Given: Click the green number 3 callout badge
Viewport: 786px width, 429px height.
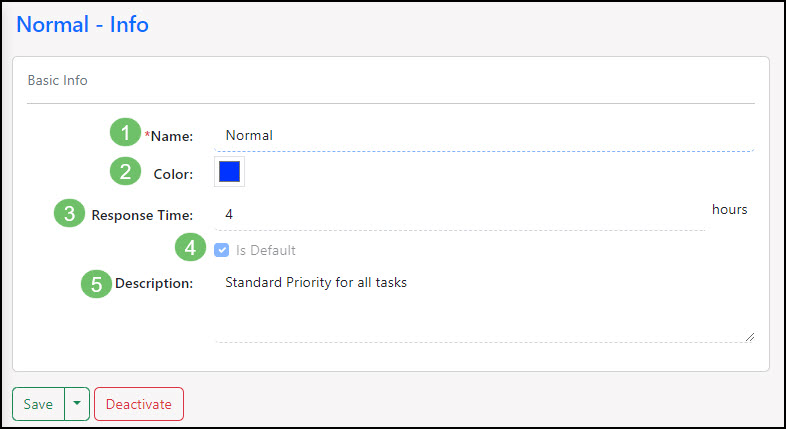Looking at the screenshot, I should pyautogui.click(x=68, y=213).
